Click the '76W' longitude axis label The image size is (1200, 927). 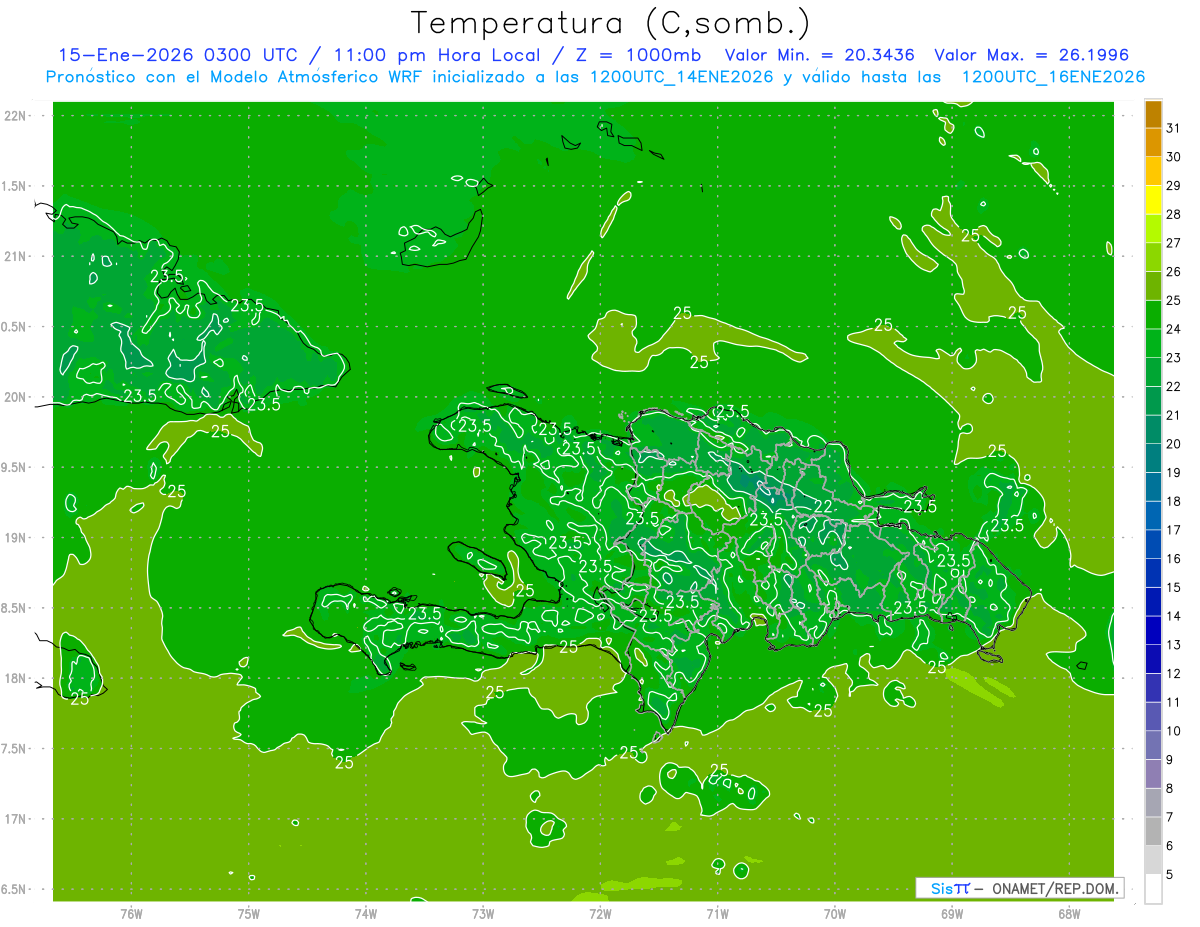coord(131,914)
